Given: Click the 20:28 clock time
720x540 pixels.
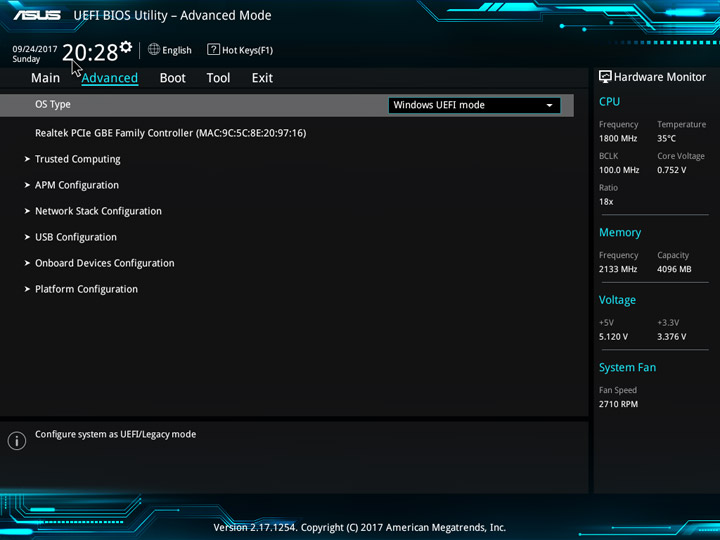Looking at the screenshot, I should [x=90, y=52].
